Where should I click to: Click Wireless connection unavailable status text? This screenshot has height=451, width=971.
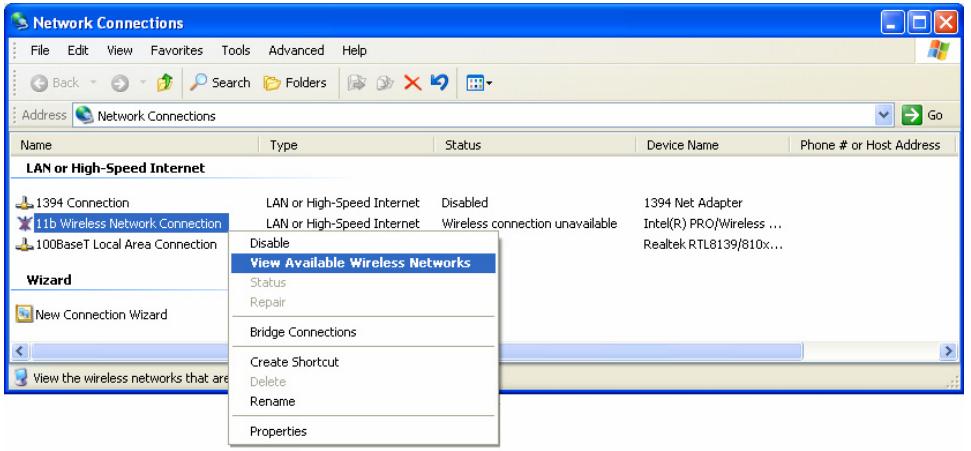[529, 224]
